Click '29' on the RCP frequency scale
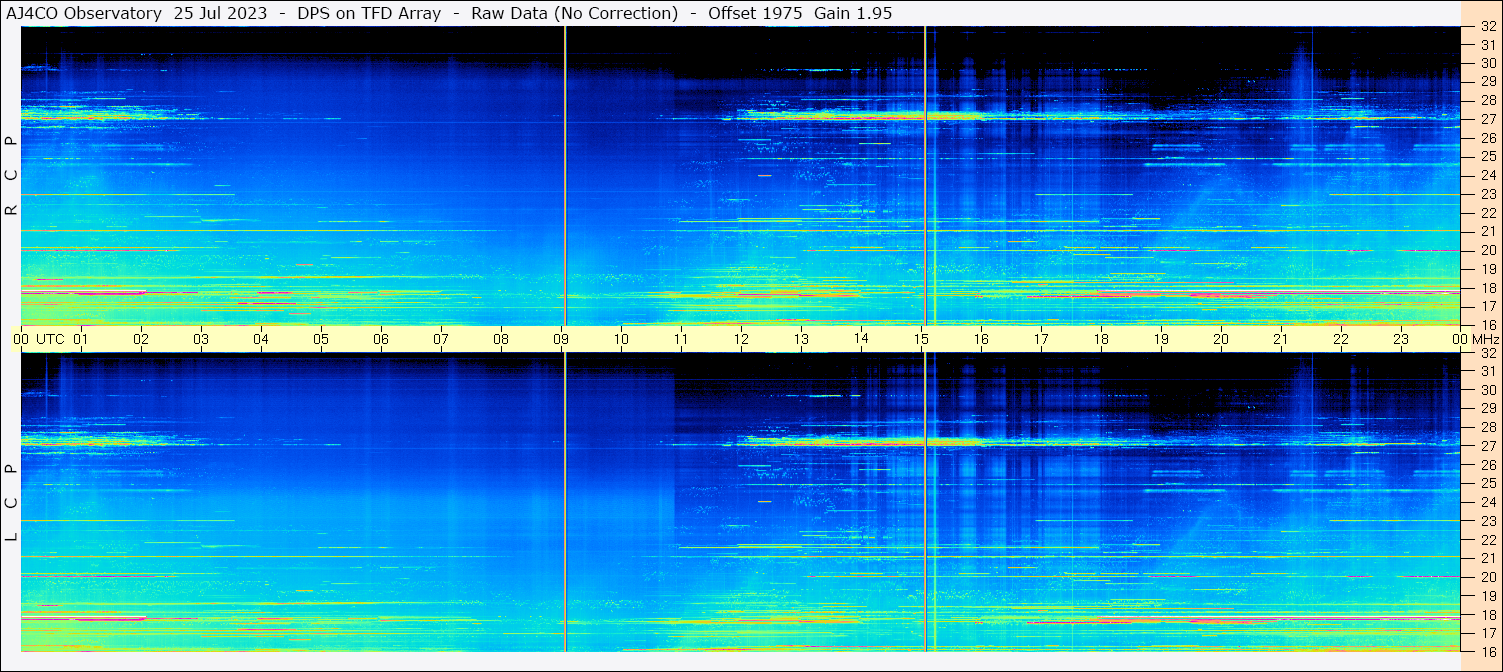Screen dimensions: 1503x672 click(x=1488, y=82)
